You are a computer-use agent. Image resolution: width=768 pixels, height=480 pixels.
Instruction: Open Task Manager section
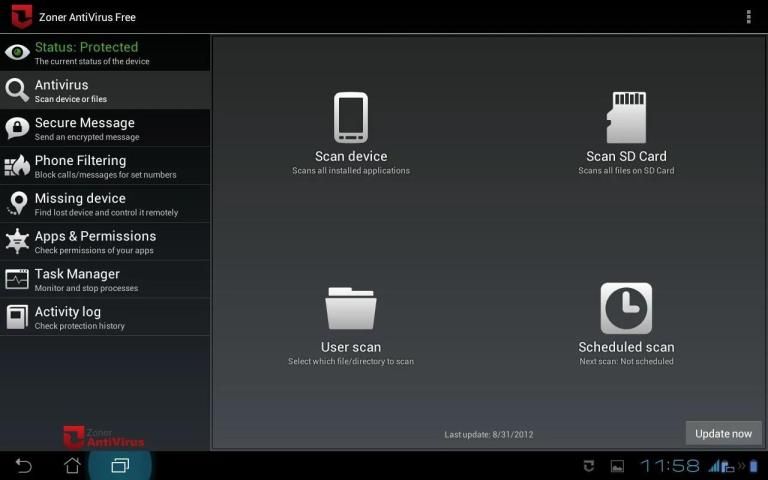click(x=105, y=280)
